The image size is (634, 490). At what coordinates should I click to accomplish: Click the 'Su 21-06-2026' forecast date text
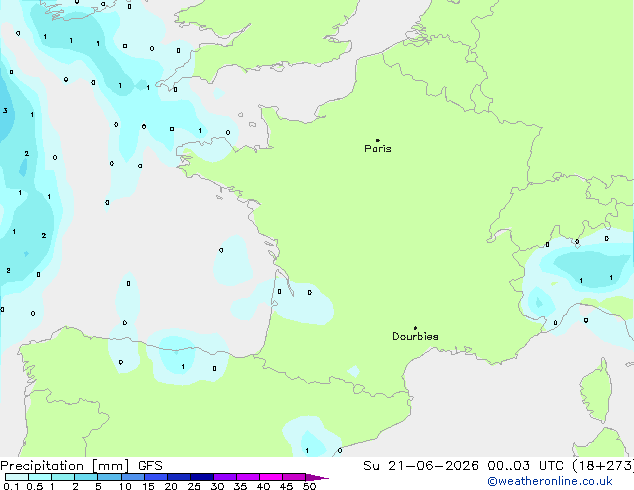point(421,466)
